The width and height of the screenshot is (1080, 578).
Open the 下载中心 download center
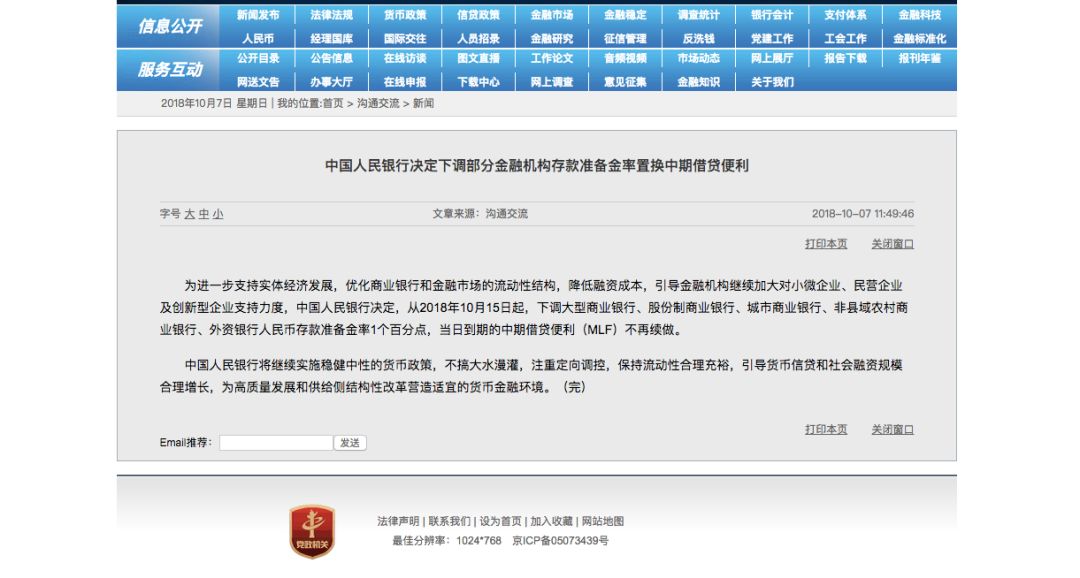coord(478,82)
